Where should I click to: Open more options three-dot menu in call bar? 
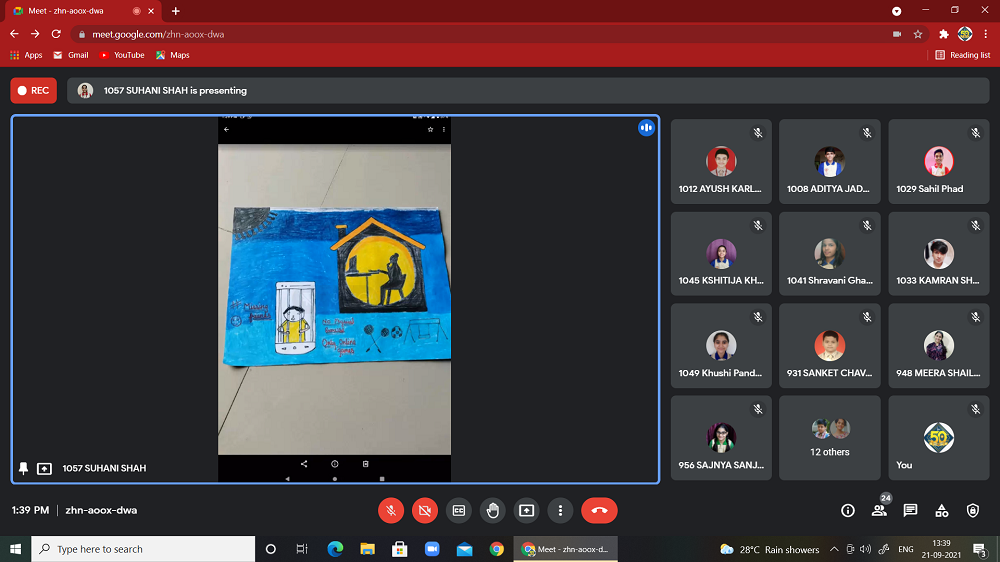click(561, 510)
